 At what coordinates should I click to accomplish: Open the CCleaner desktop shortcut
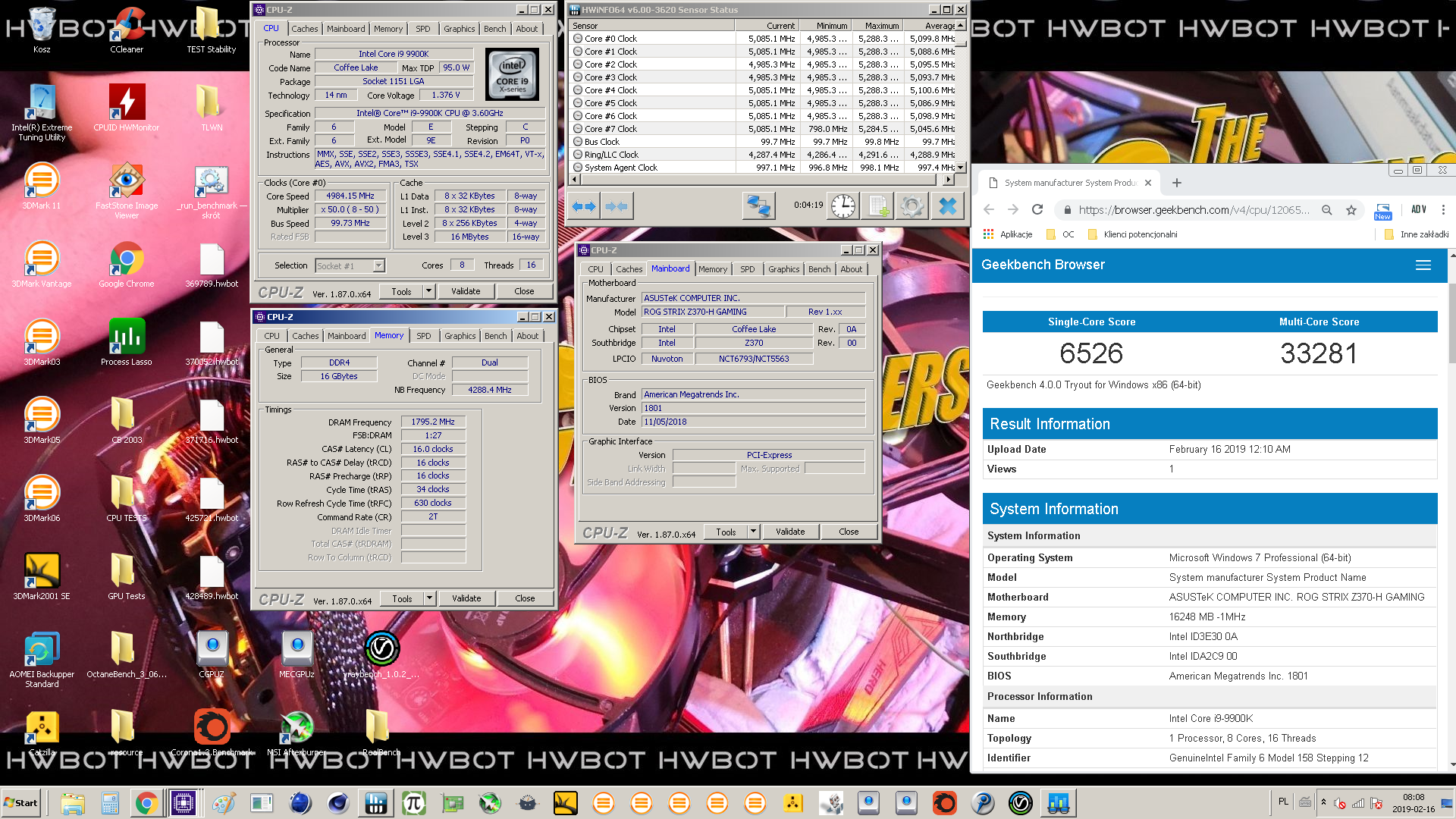pos(127,30)
